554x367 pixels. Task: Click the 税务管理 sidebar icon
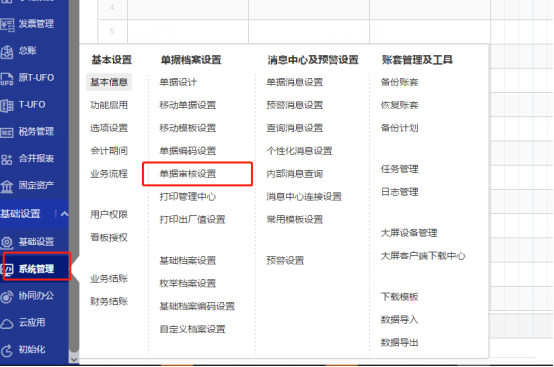[x=7, y=132]
